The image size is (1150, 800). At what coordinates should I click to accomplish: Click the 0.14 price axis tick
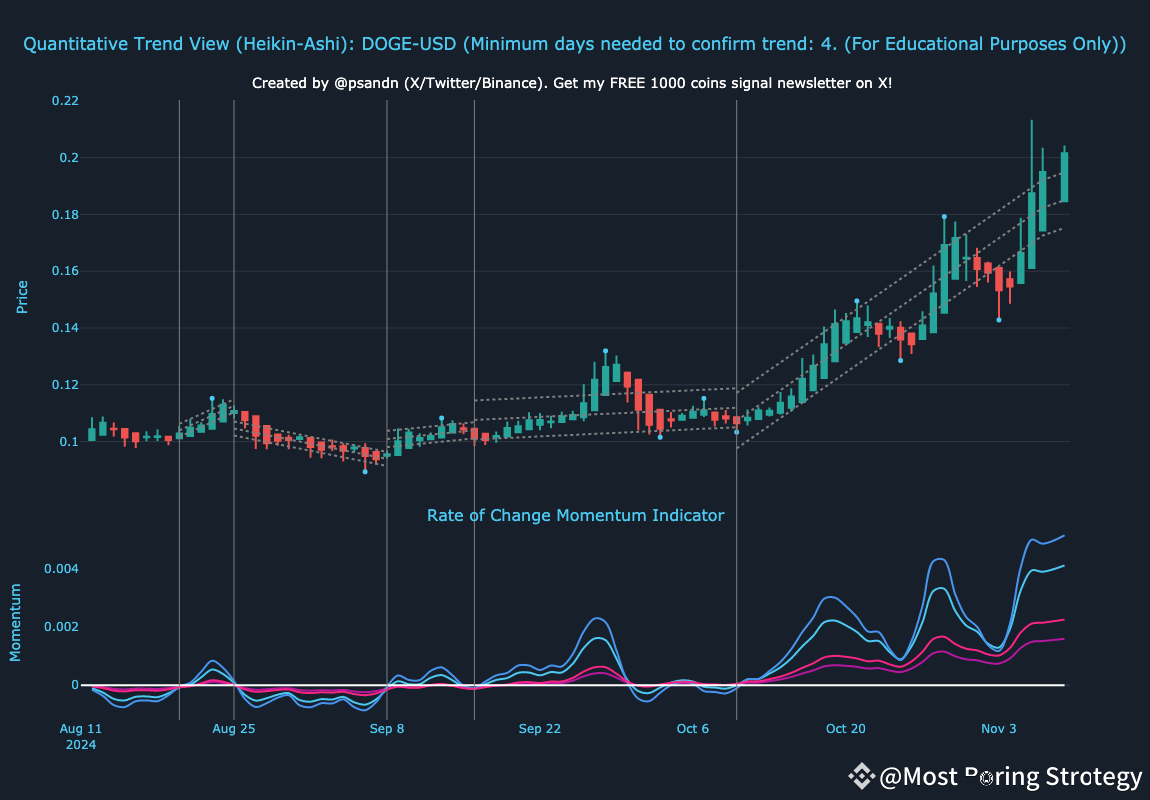coord(65,328)
